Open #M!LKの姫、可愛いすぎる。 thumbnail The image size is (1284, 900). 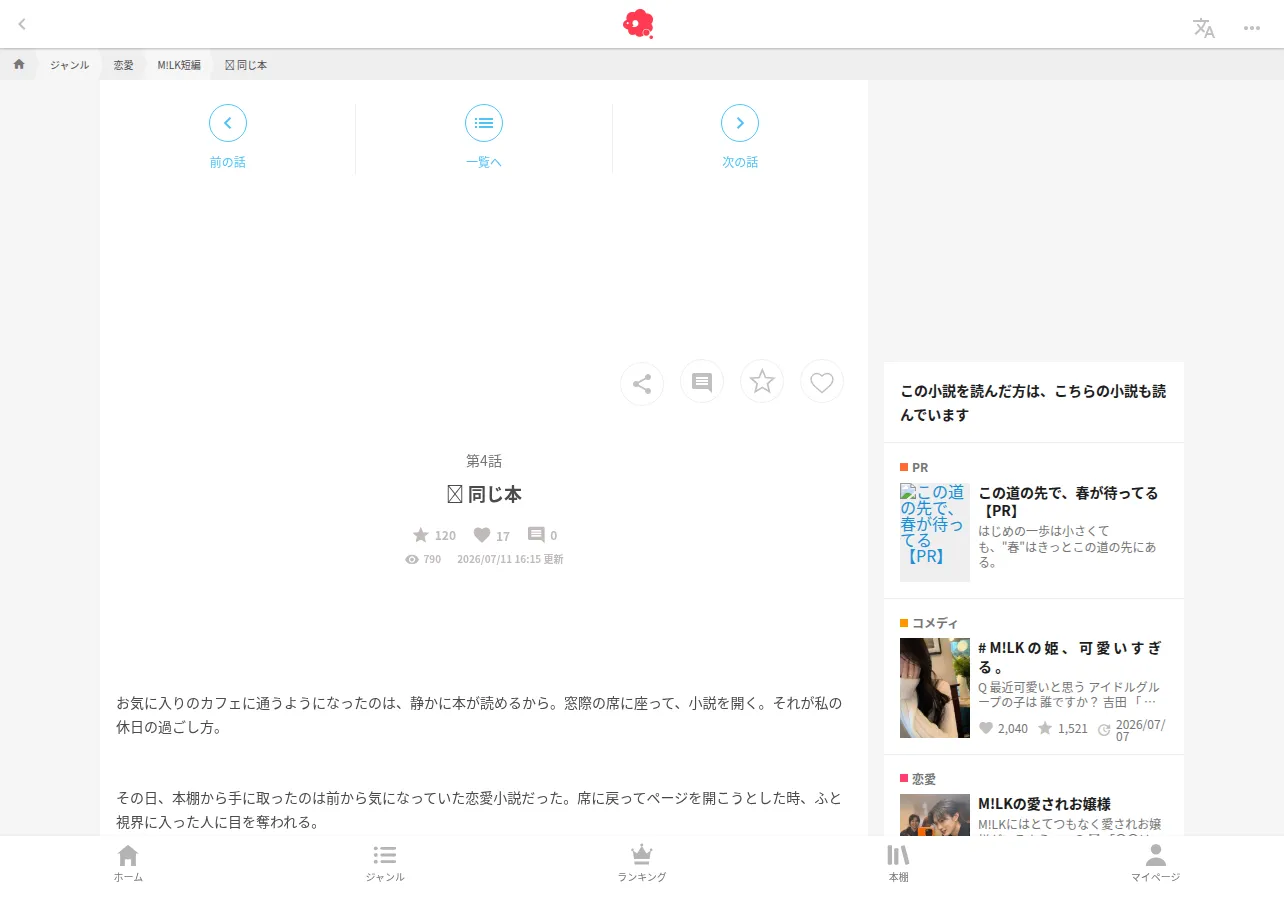[x=935, y=688]
